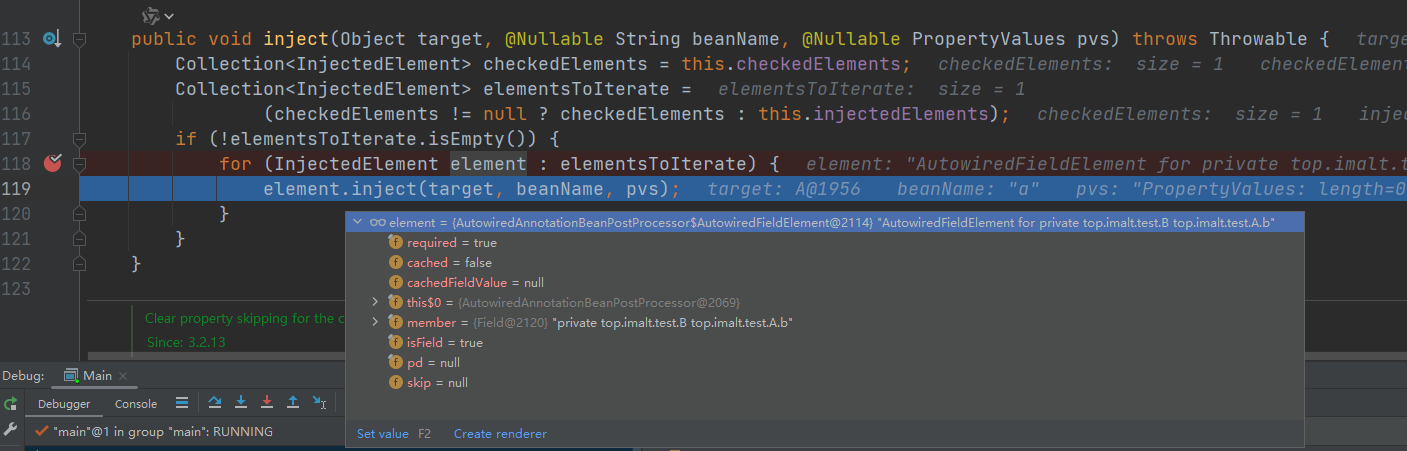Click Step Into debug icon
This screenshot has width=1407, height=451.
(241, 403)
